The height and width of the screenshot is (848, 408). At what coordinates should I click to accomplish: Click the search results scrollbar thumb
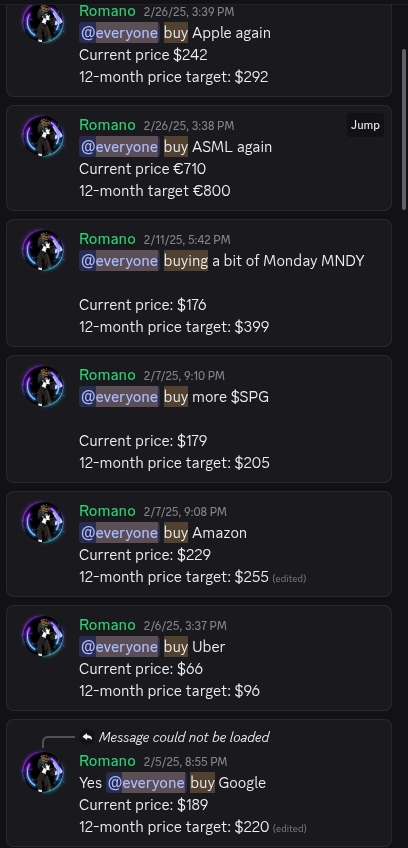[x=403, y=130]
